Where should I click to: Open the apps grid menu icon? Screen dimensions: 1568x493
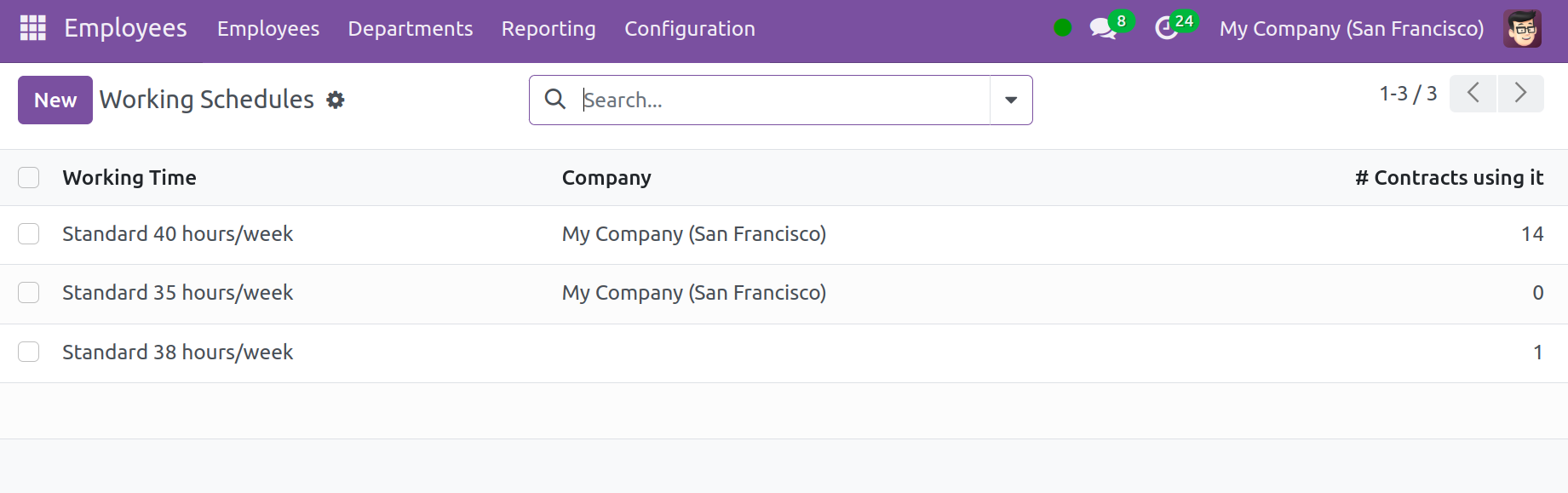pyautogui.click(x=33, y=28)
